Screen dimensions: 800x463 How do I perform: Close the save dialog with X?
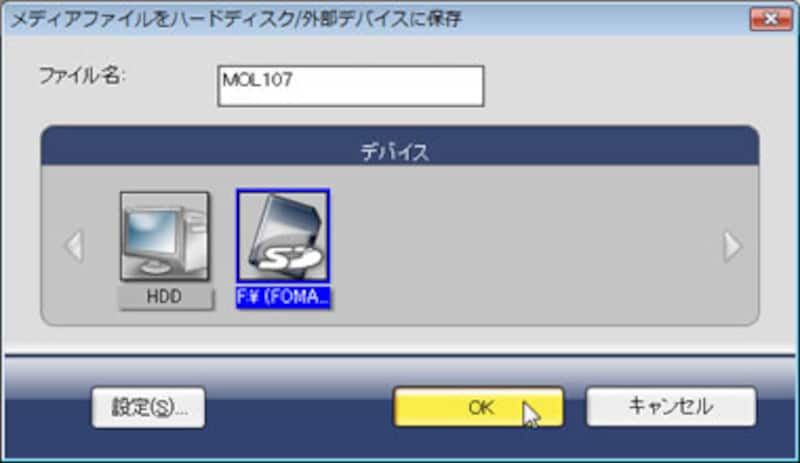770,19
